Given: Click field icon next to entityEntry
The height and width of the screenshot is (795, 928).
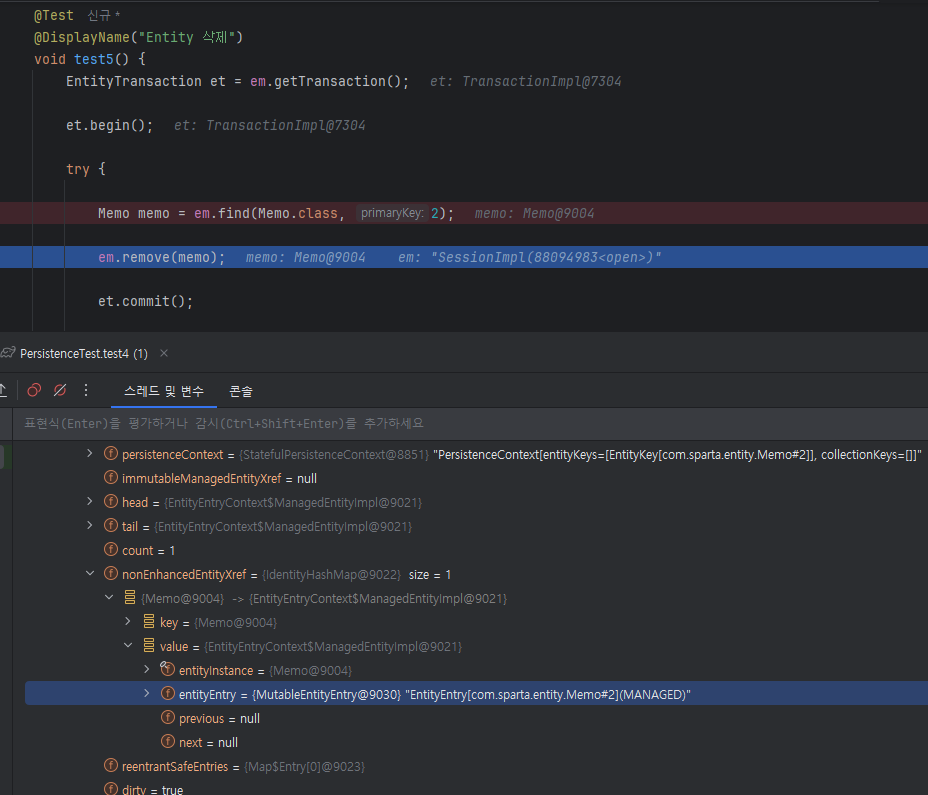Looking at the screenshot, I should click(x=168, y=693).
